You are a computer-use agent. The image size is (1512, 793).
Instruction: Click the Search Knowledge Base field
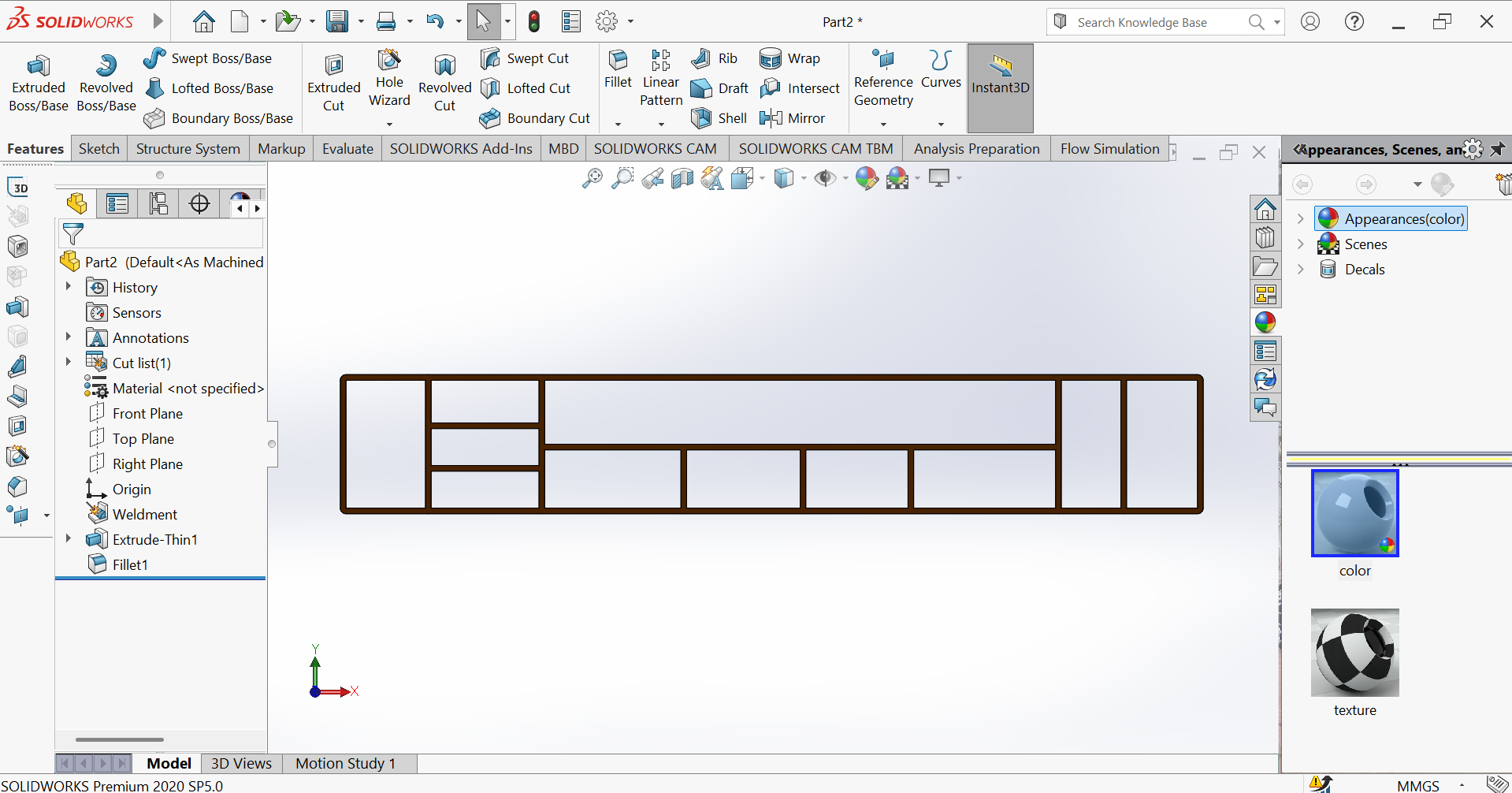(x=1150, y=22)
